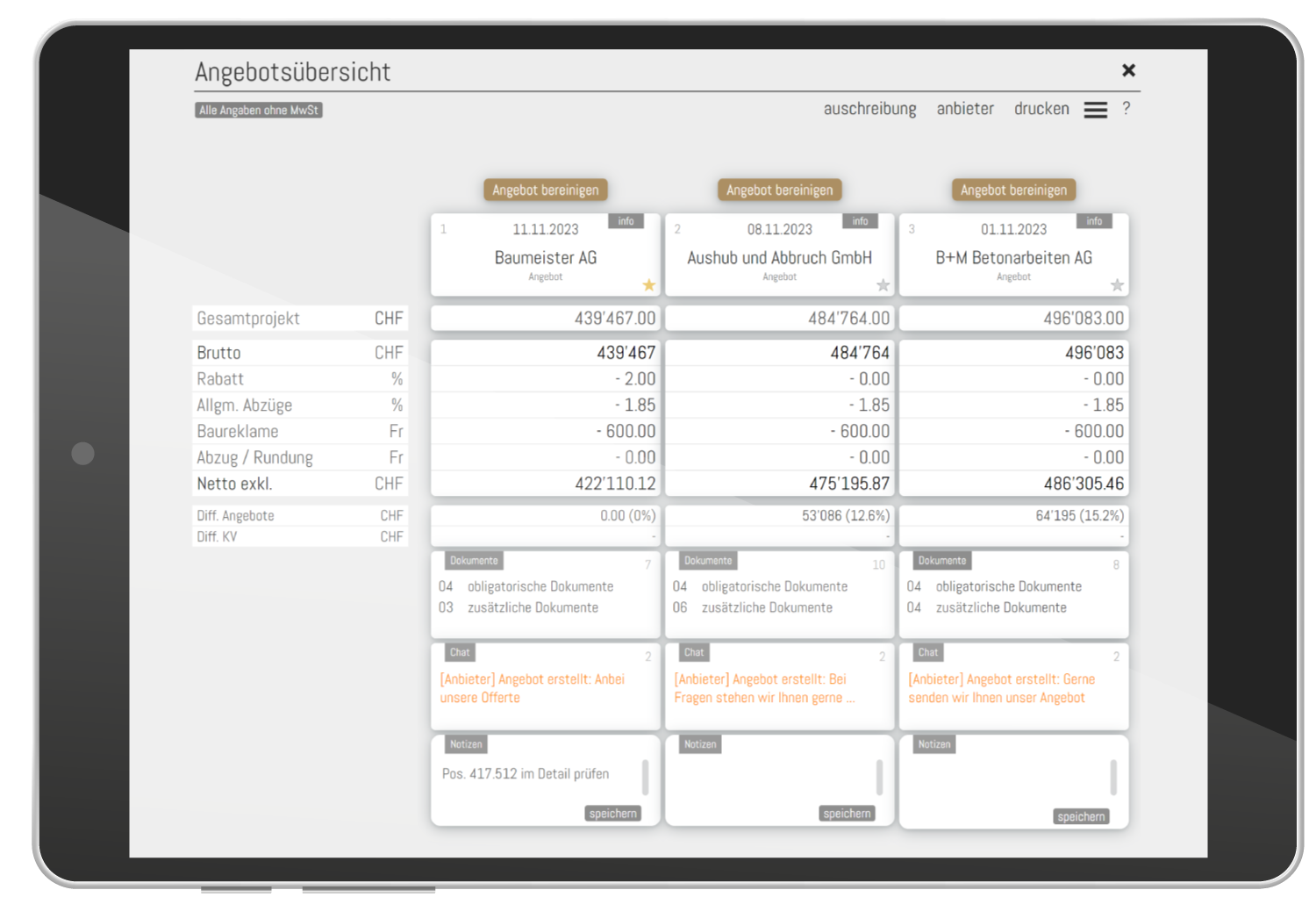Image resolution: width=1316 pixels, height=897 pixels.
Task: Click Angebot bereinigen above Baumeister AG
Action: (x=546, y=190)
